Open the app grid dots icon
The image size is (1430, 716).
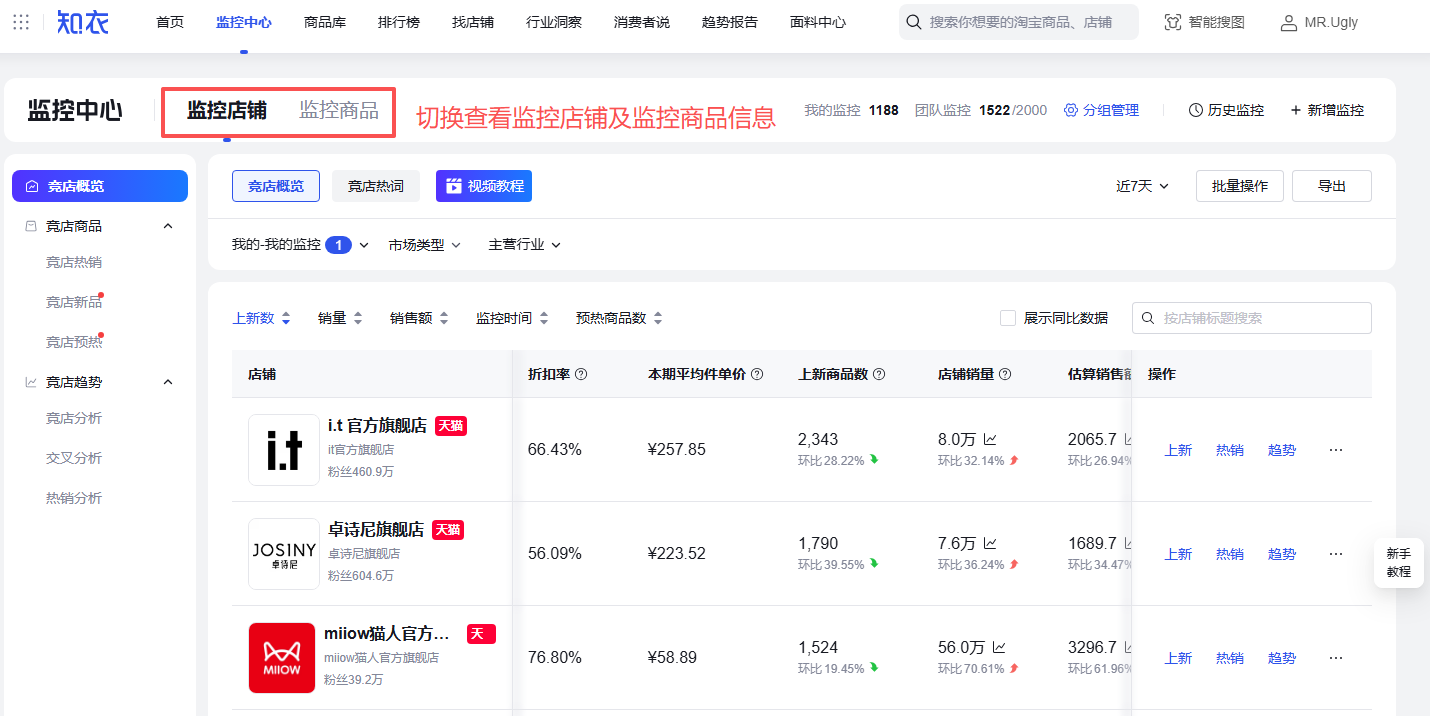[20, 22]
